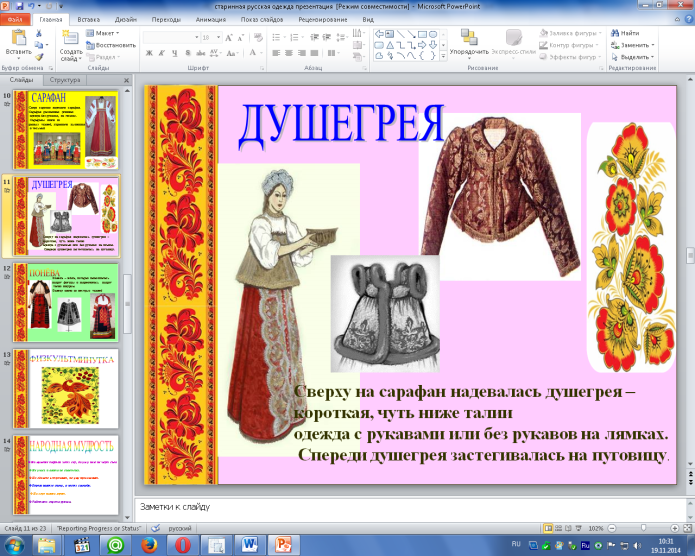Click the Save icon in quick access
Screen dimensions: 695x556
(x=20, y=6)
